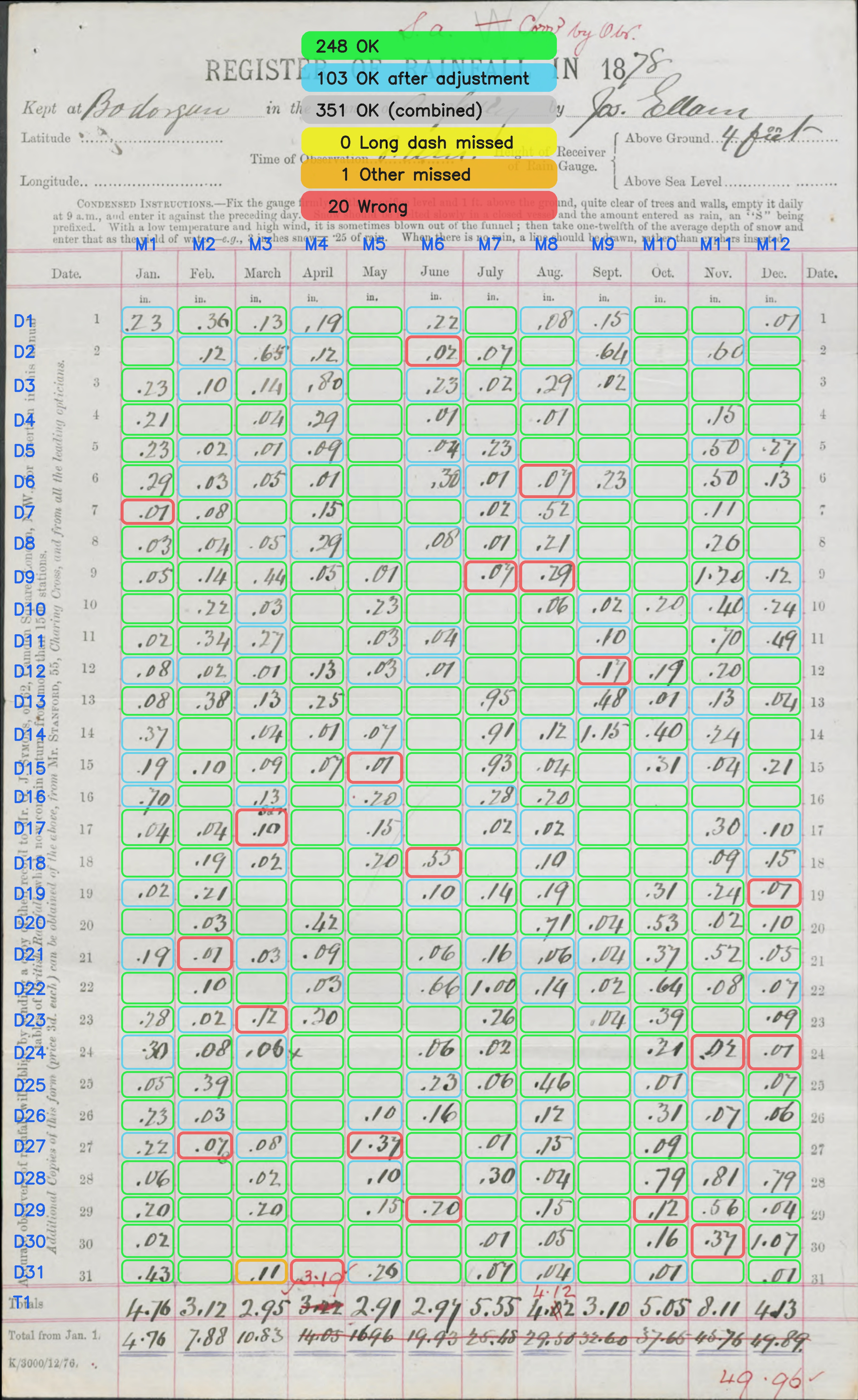Screen dimensions: 858x1400
Task: Select the April day 3 cell ".80"
Action: click(x=317, y=385)
